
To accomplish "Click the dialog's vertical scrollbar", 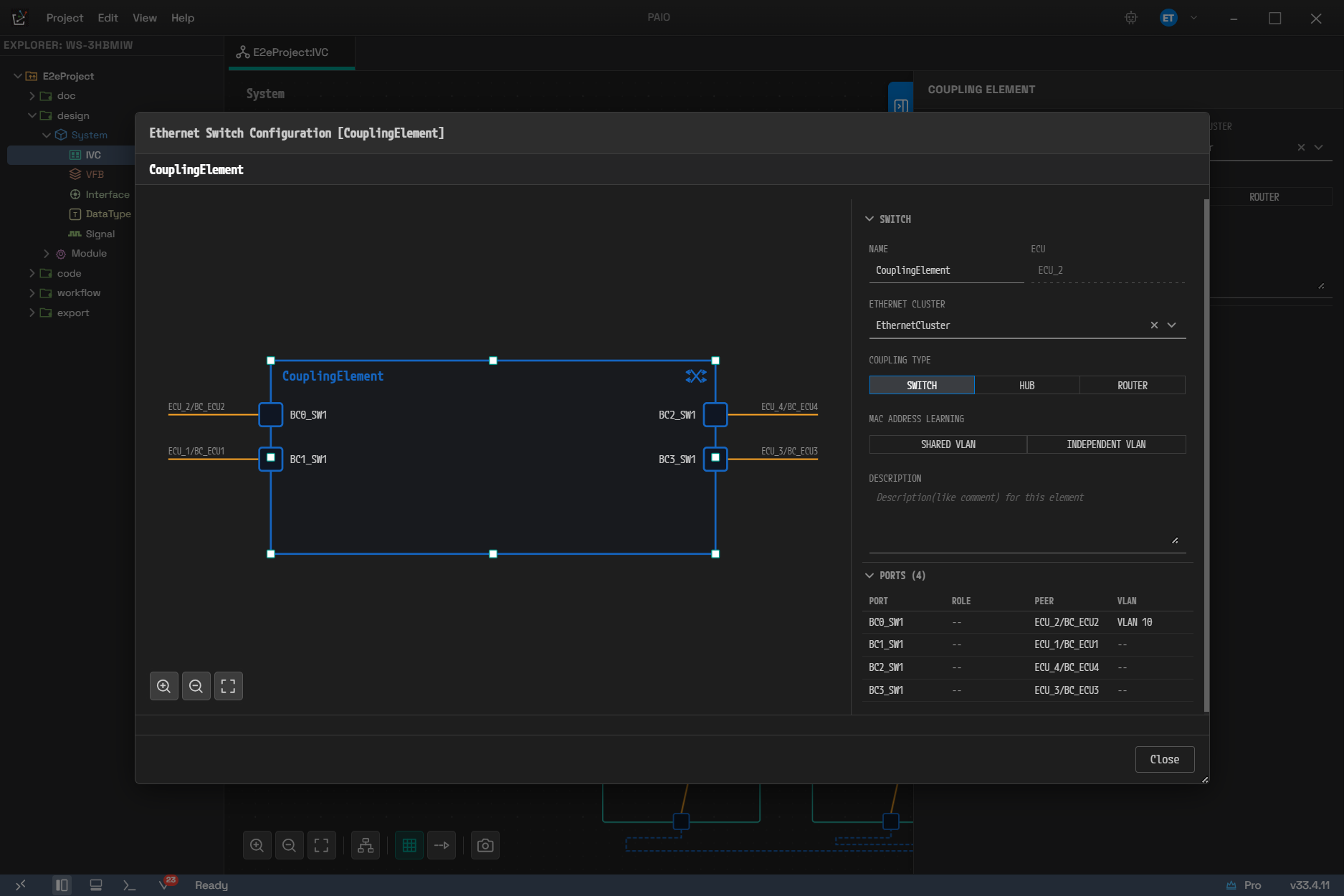I will (1206, 455).
